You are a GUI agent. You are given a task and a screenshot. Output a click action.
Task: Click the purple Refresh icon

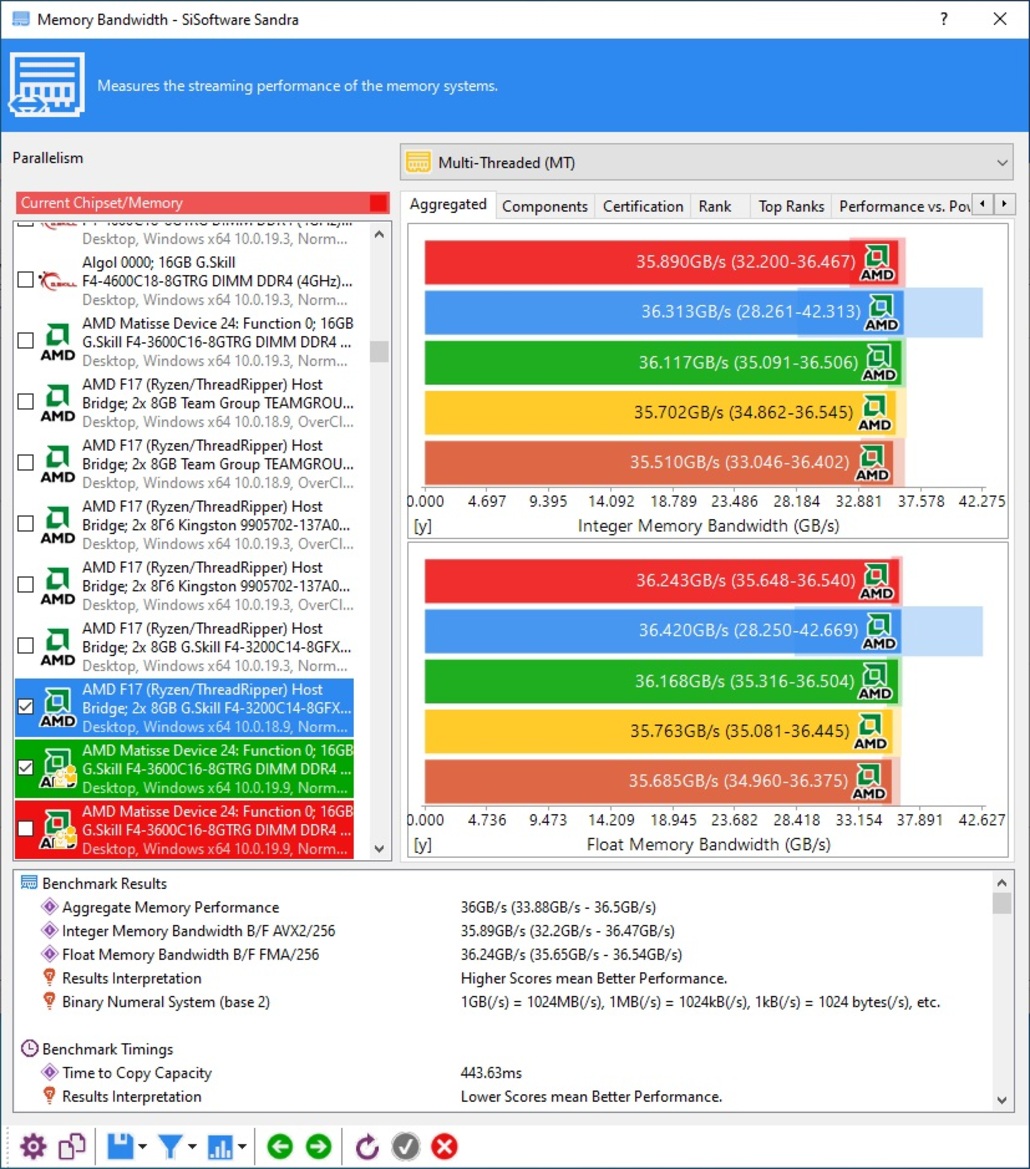tap(367, 1147)
